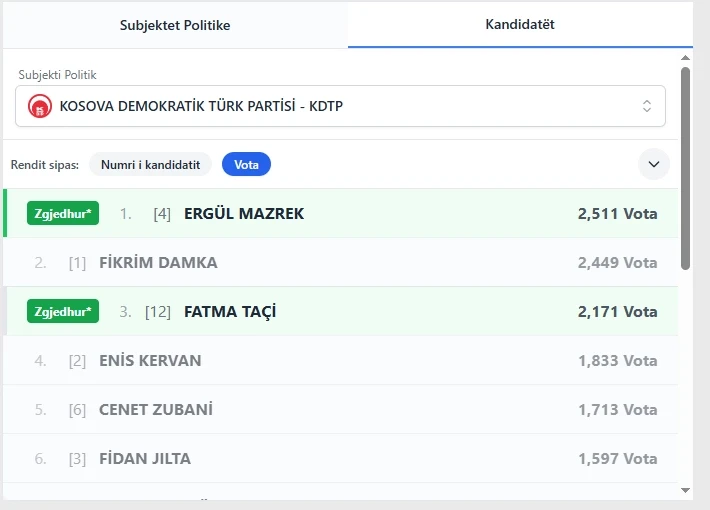The height and width of the screenshot is (510, 710).
Task: Click the up-down selector arrows in party field
Action: 646,106
